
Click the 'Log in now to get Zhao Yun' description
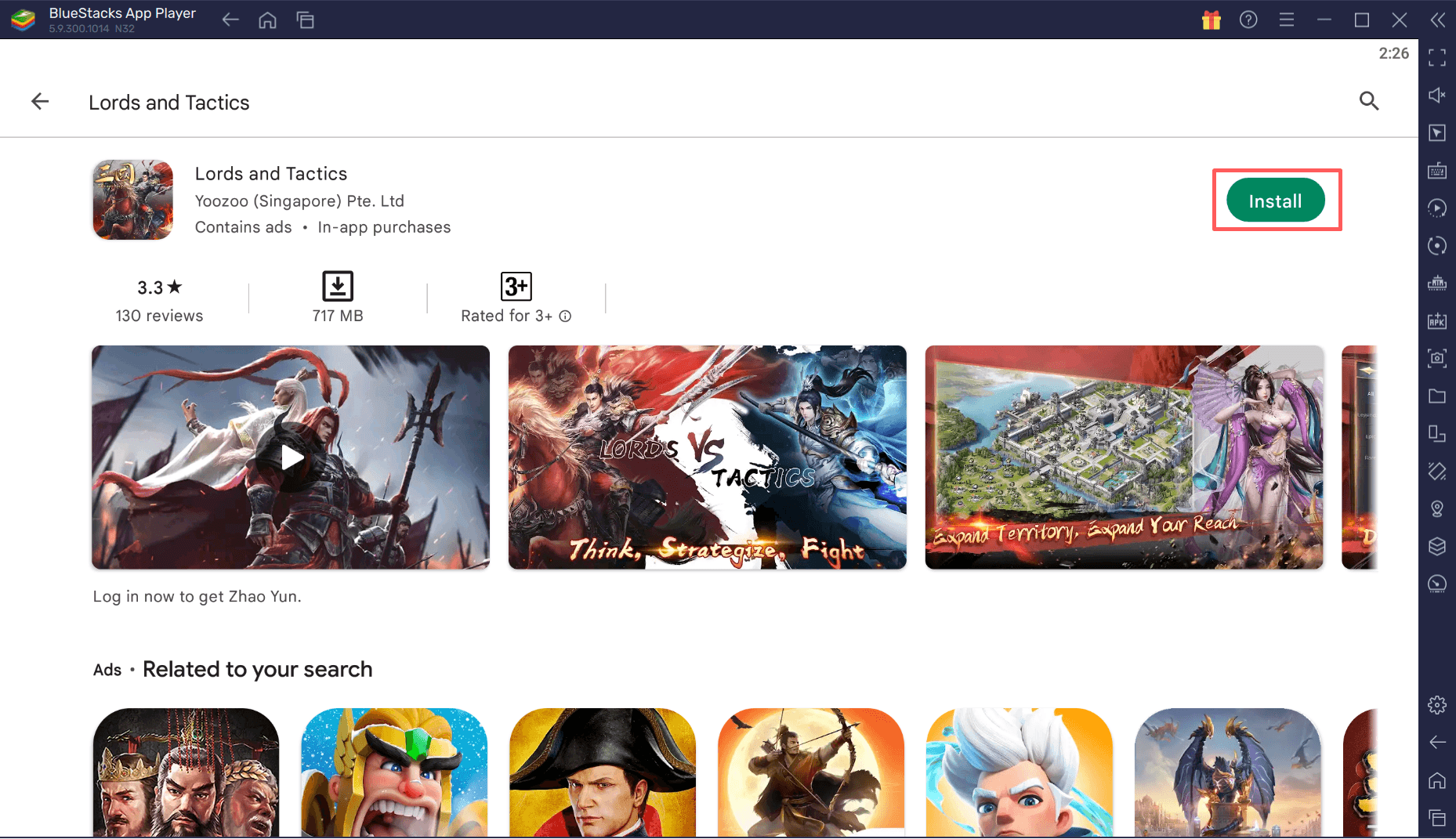point(197,597)
